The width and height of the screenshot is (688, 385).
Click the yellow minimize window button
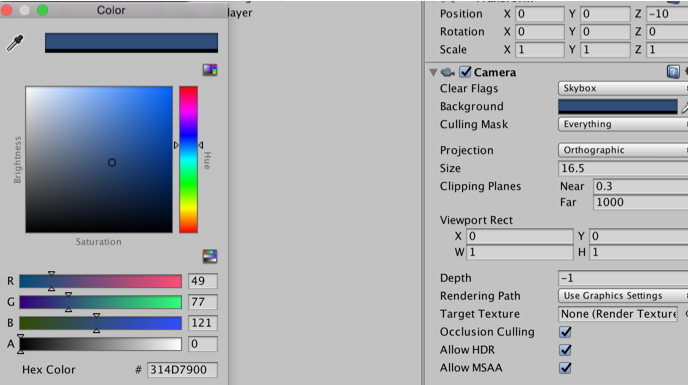pyautogui.click(x=25, y=10)
